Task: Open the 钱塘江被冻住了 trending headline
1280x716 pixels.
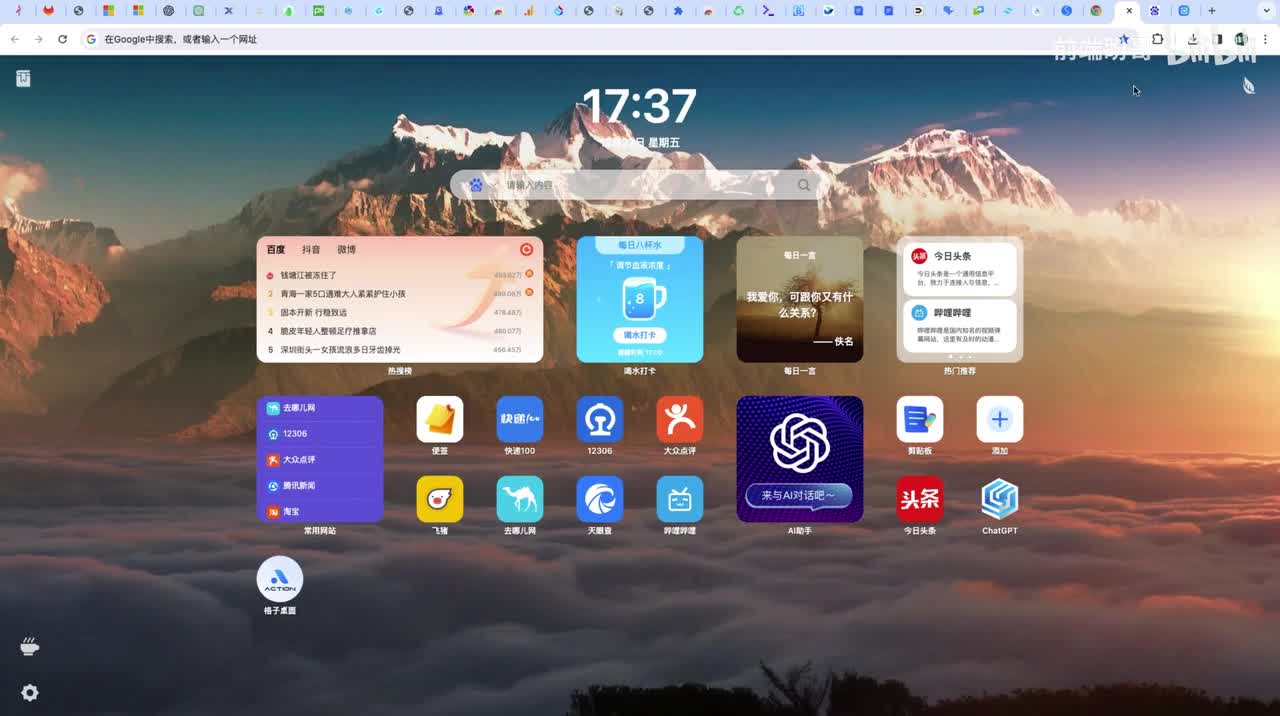Action: [309, 275]
